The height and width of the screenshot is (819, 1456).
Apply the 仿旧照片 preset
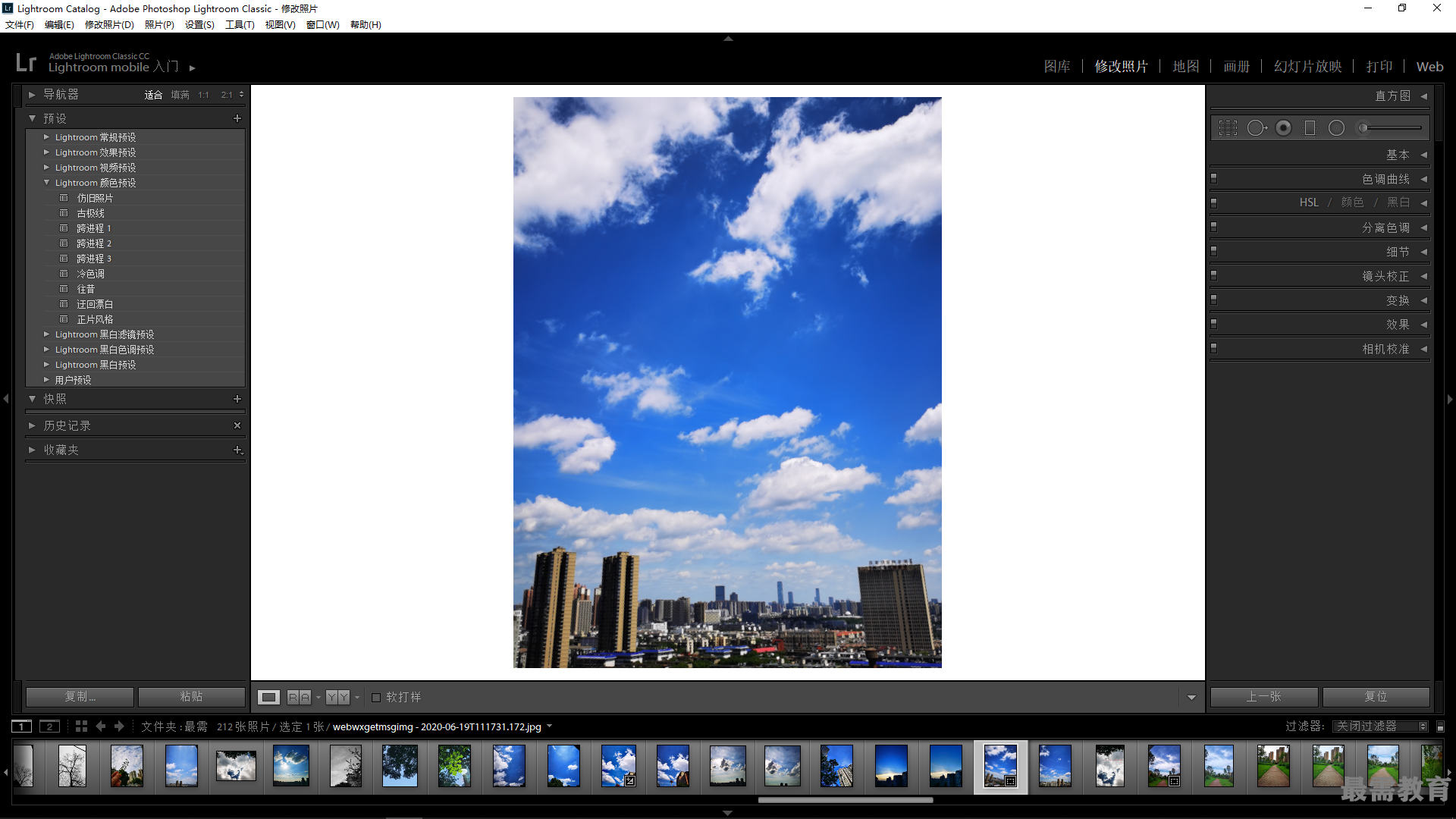[x=94, y=198]
